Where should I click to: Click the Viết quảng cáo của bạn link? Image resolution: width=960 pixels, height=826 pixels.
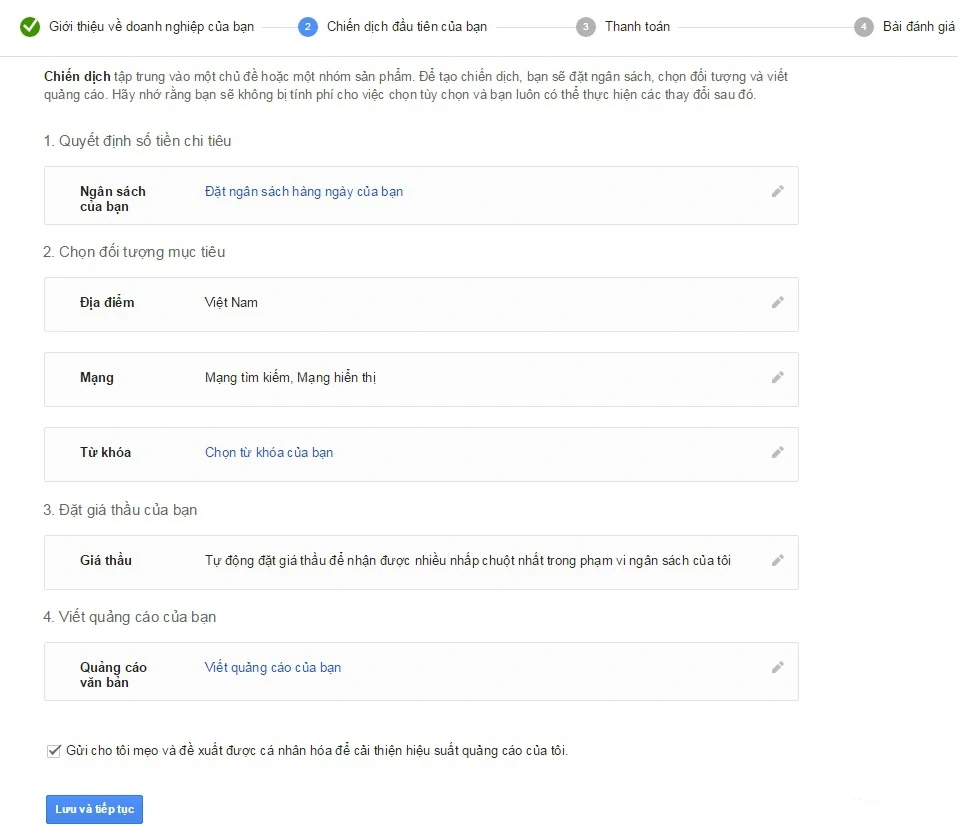273,667
